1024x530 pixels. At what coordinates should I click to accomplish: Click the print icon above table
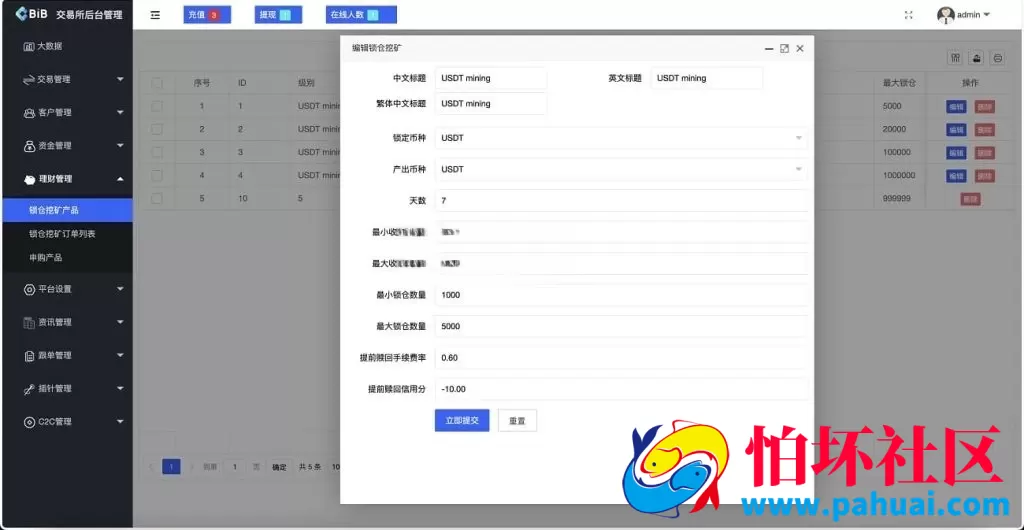point(998,58)
